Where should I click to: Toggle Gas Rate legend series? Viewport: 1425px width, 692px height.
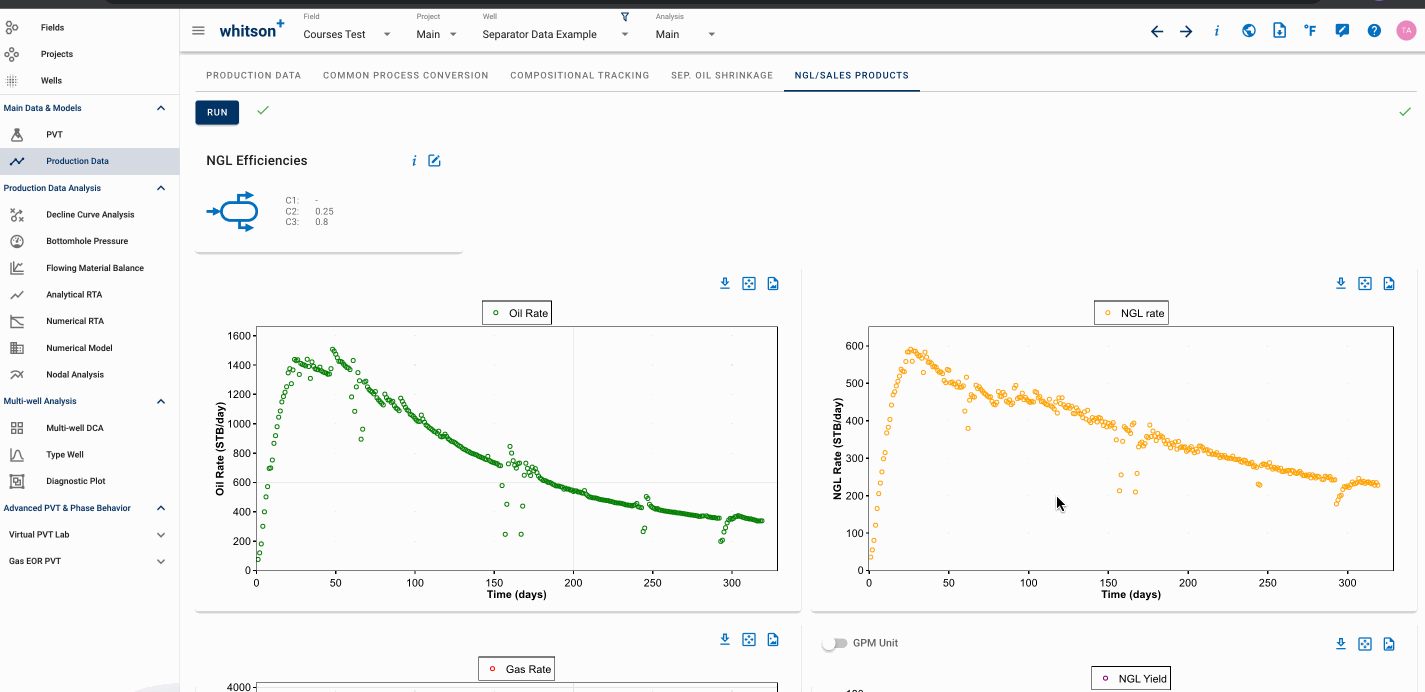[x=516, y=669]
